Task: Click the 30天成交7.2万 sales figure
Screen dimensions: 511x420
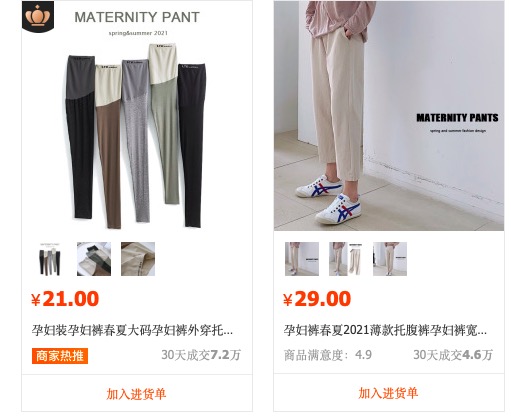Action: pos(201,355)
